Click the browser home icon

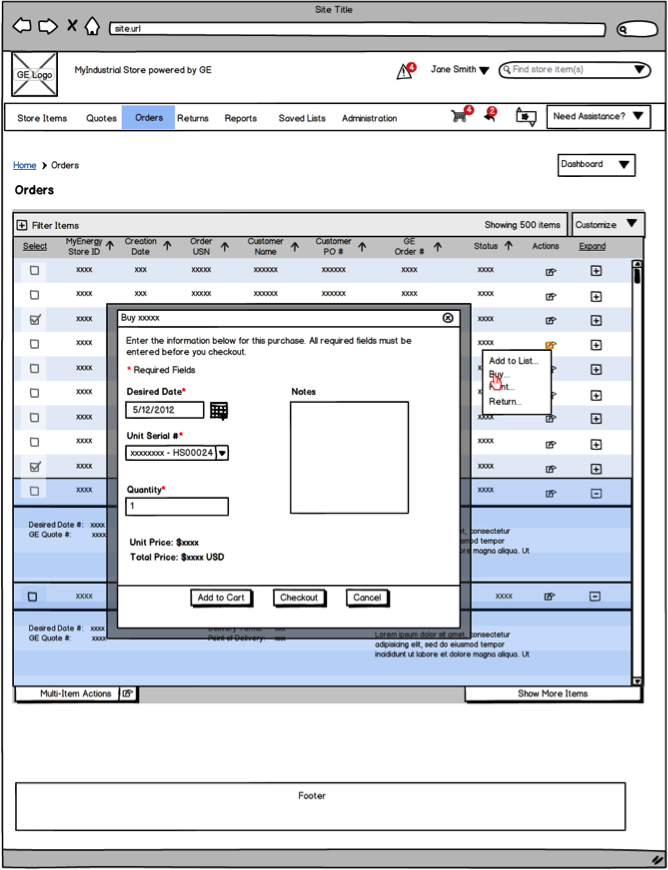(x=92, y=25)
